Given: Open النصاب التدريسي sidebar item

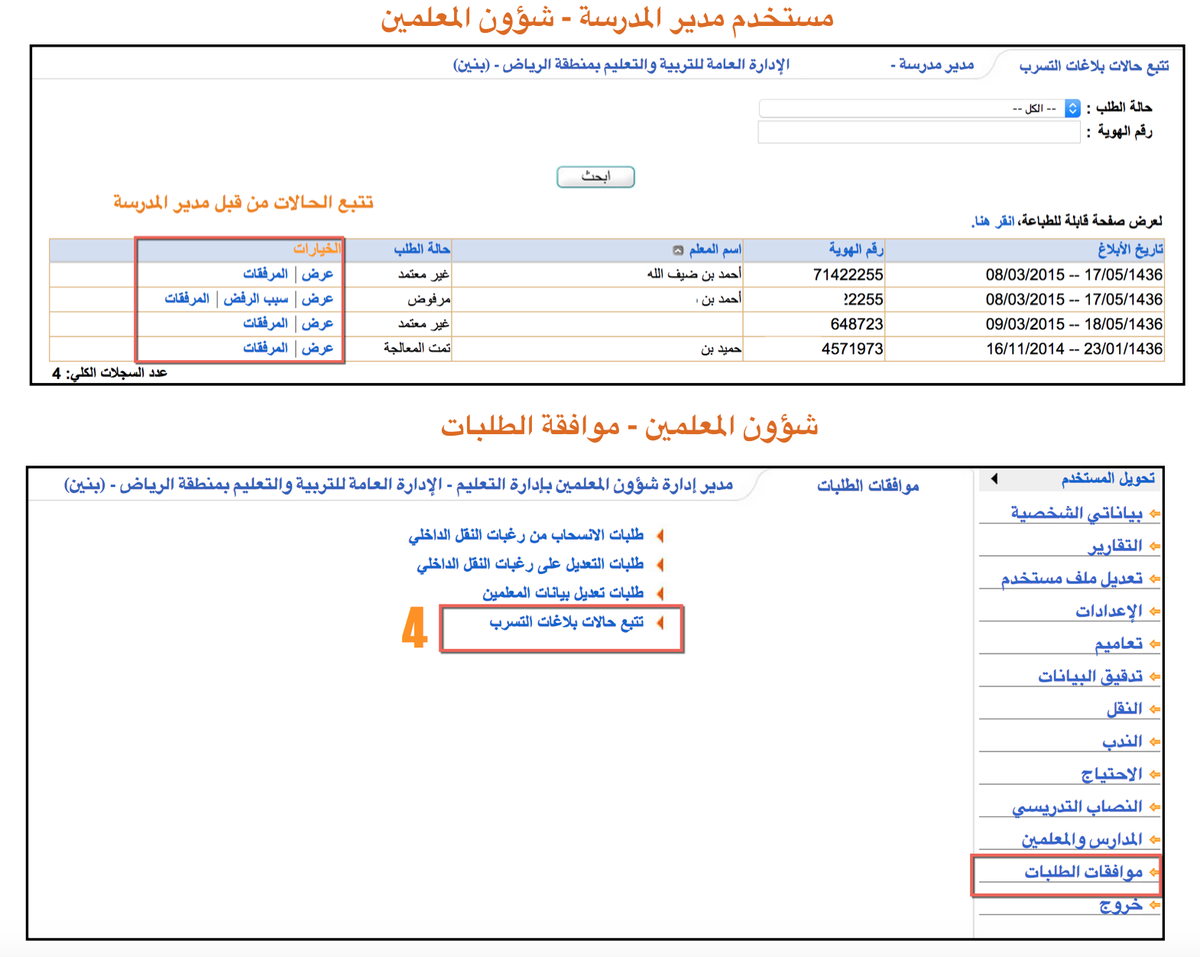Looking at the screenshot, I should click(1078, 807).
